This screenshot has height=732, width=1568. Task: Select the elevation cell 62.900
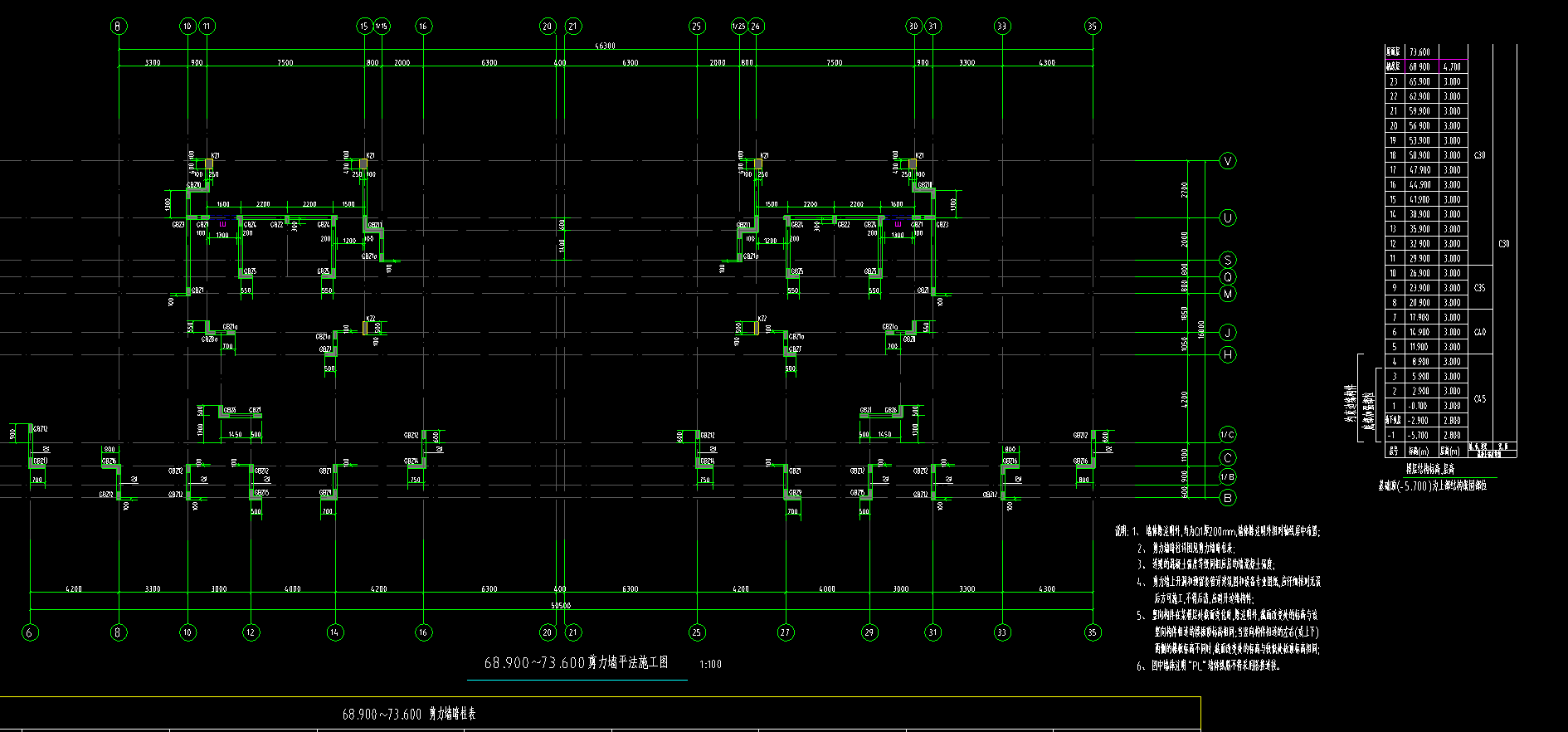(x=1419, y=96)
